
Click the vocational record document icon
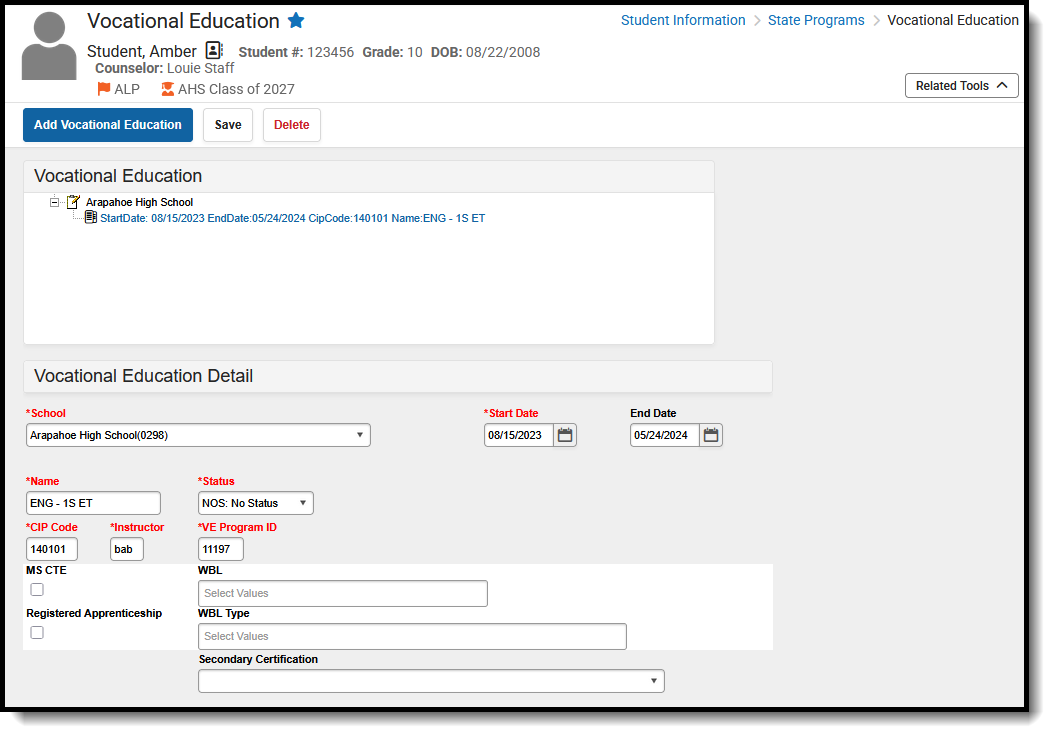point(91,217)
